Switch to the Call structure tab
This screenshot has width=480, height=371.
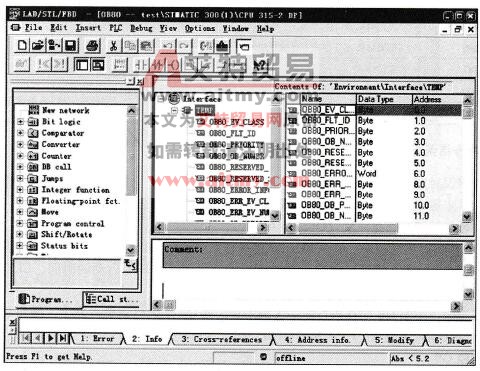point(112,299)
